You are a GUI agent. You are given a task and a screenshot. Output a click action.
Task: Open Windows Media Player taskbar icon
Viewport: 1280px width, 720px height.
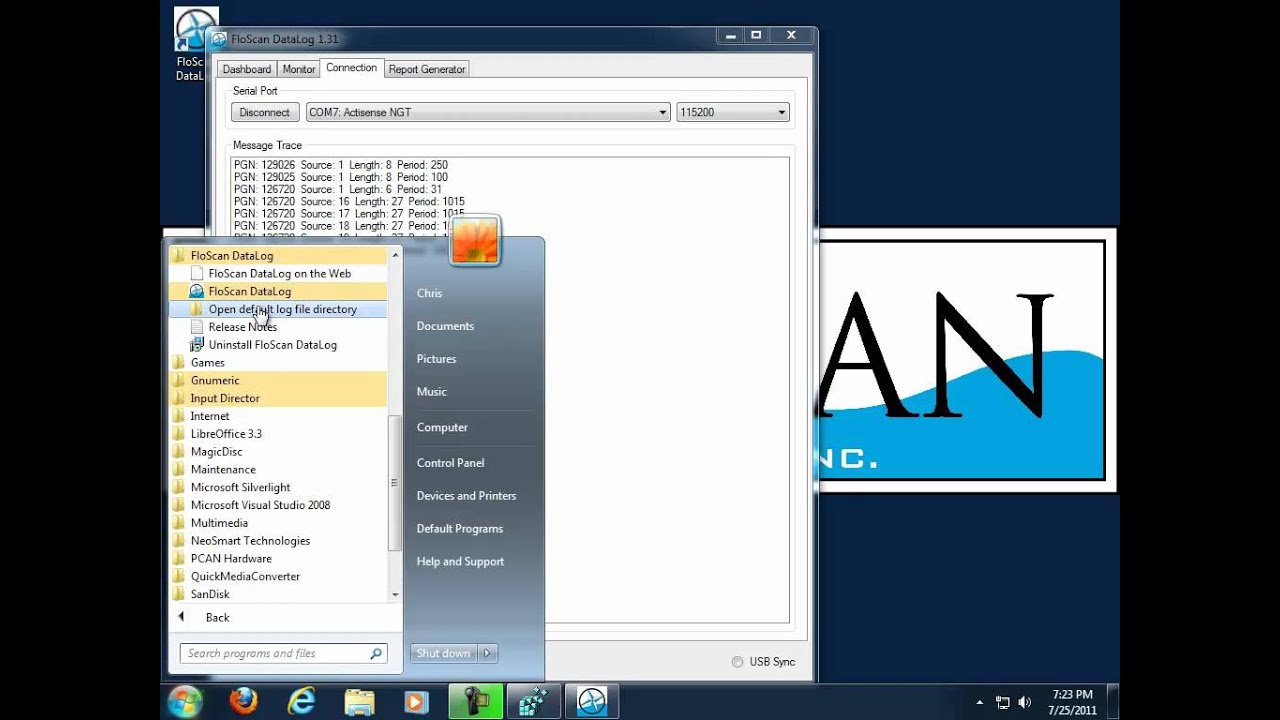[417, 702]
